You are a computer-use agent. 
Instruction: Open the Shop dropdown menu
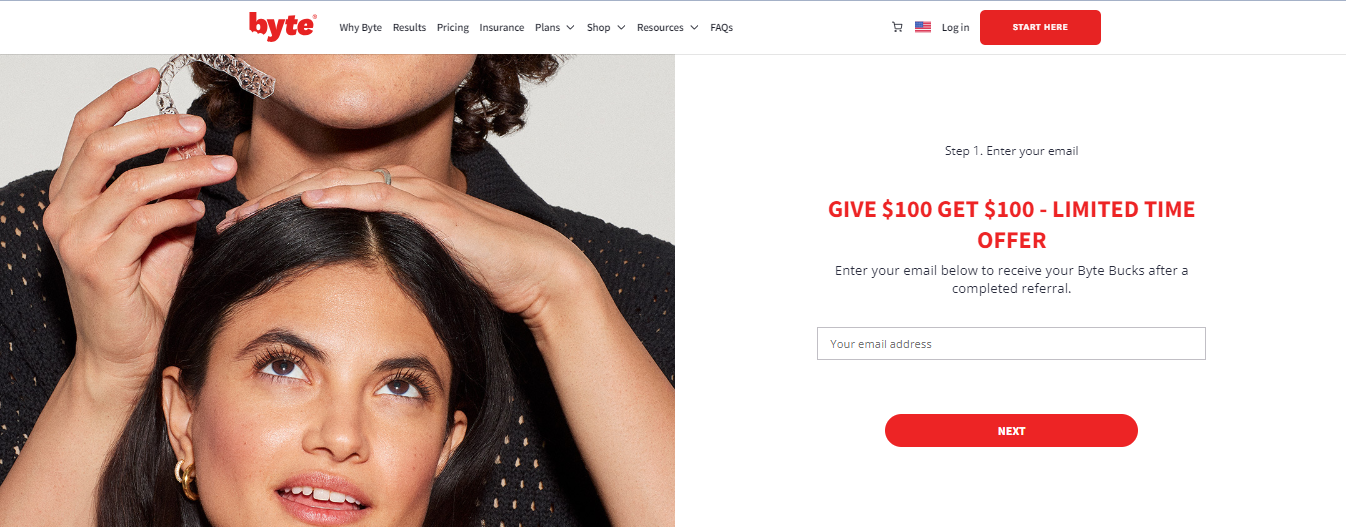(x=605, y=27)
